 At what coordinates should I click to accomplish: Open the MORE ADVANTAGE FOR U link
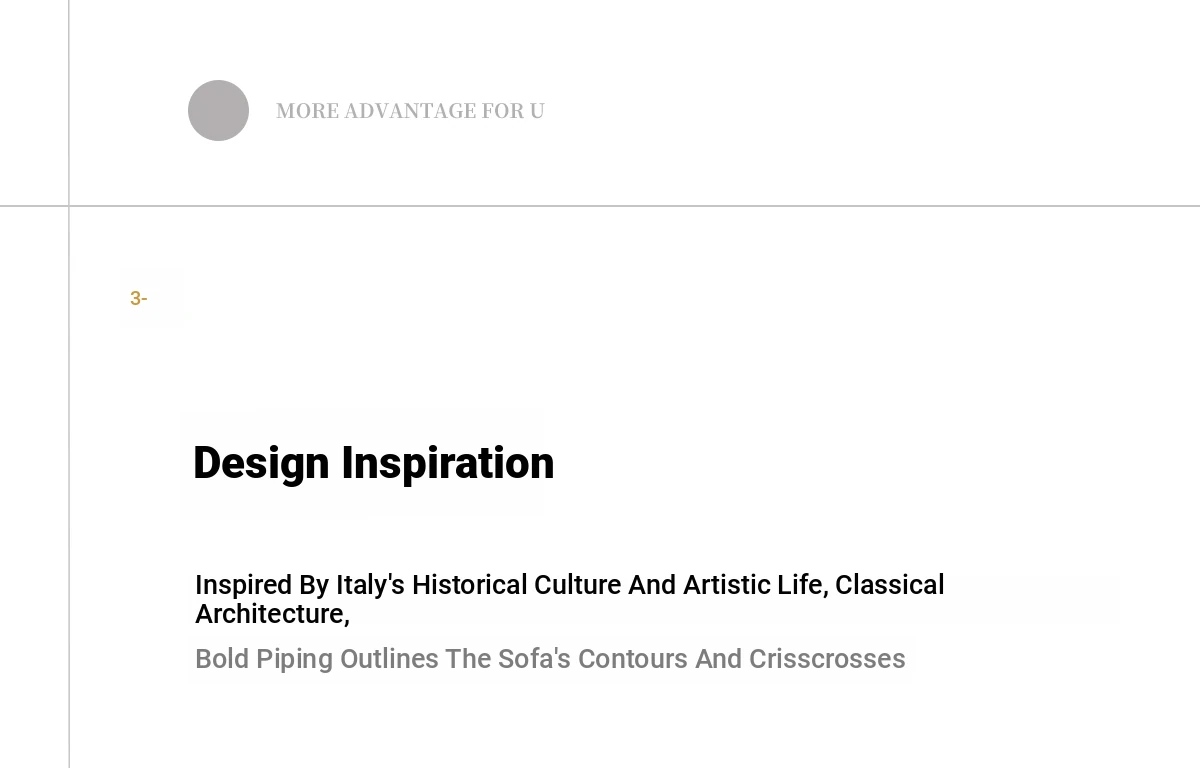[410, 111]
